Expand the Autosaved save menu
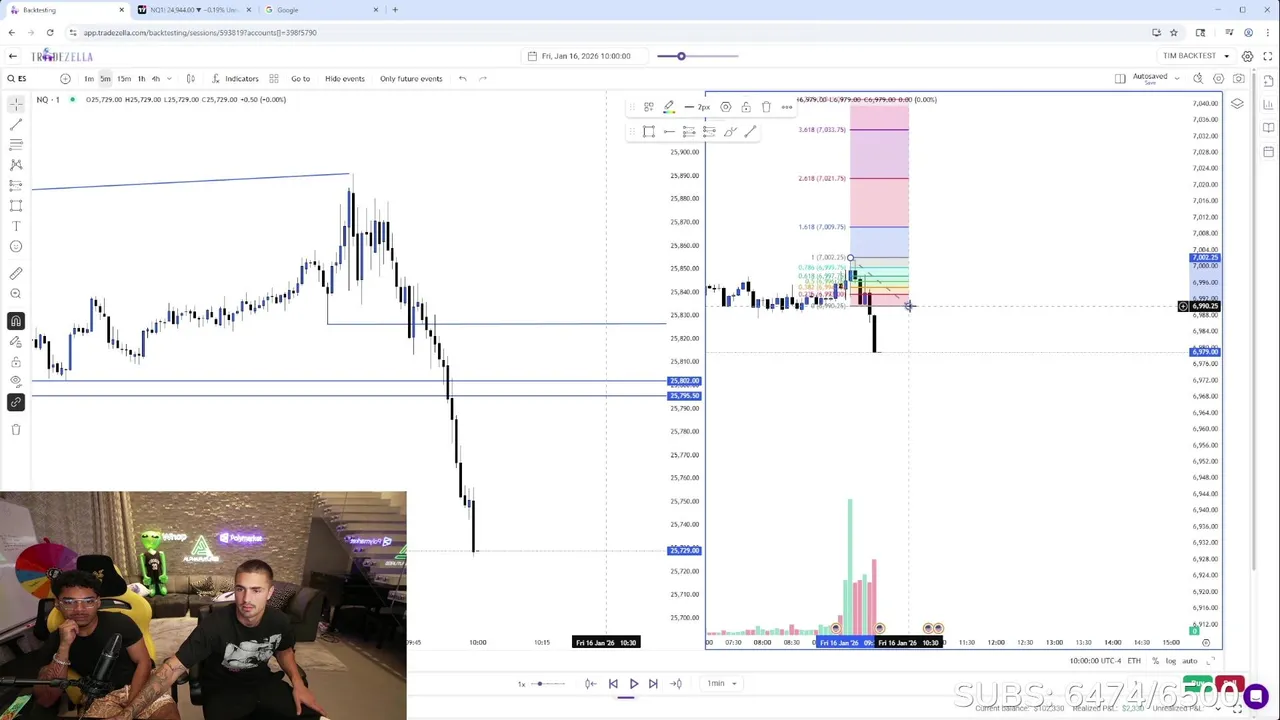The image size is (1280, 720). (1177, 78)
